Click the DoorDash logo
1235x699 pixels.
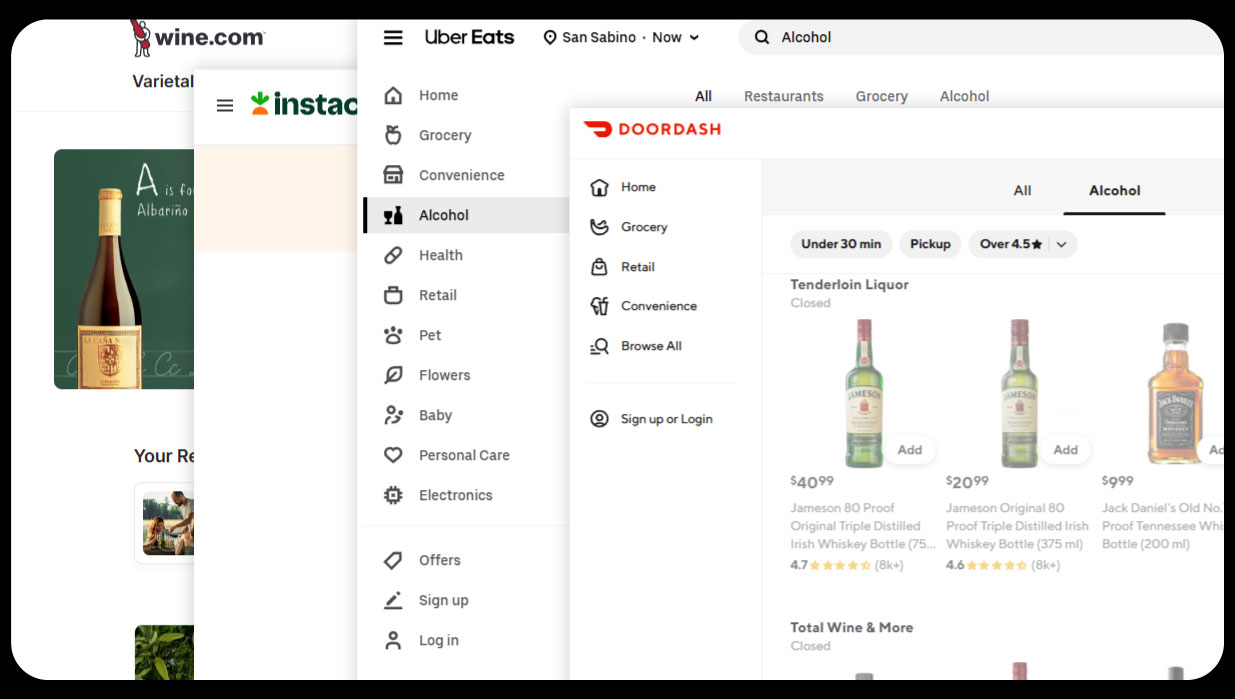pyautogui.click(x=652, y=129)
